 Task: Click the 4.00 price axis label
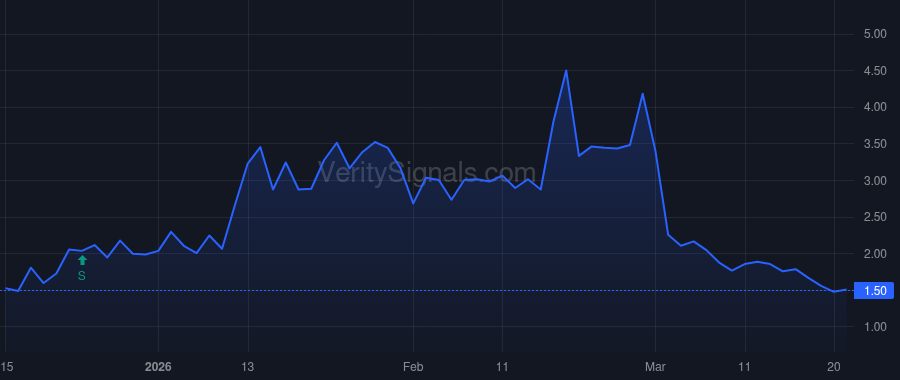coord(875,107)
